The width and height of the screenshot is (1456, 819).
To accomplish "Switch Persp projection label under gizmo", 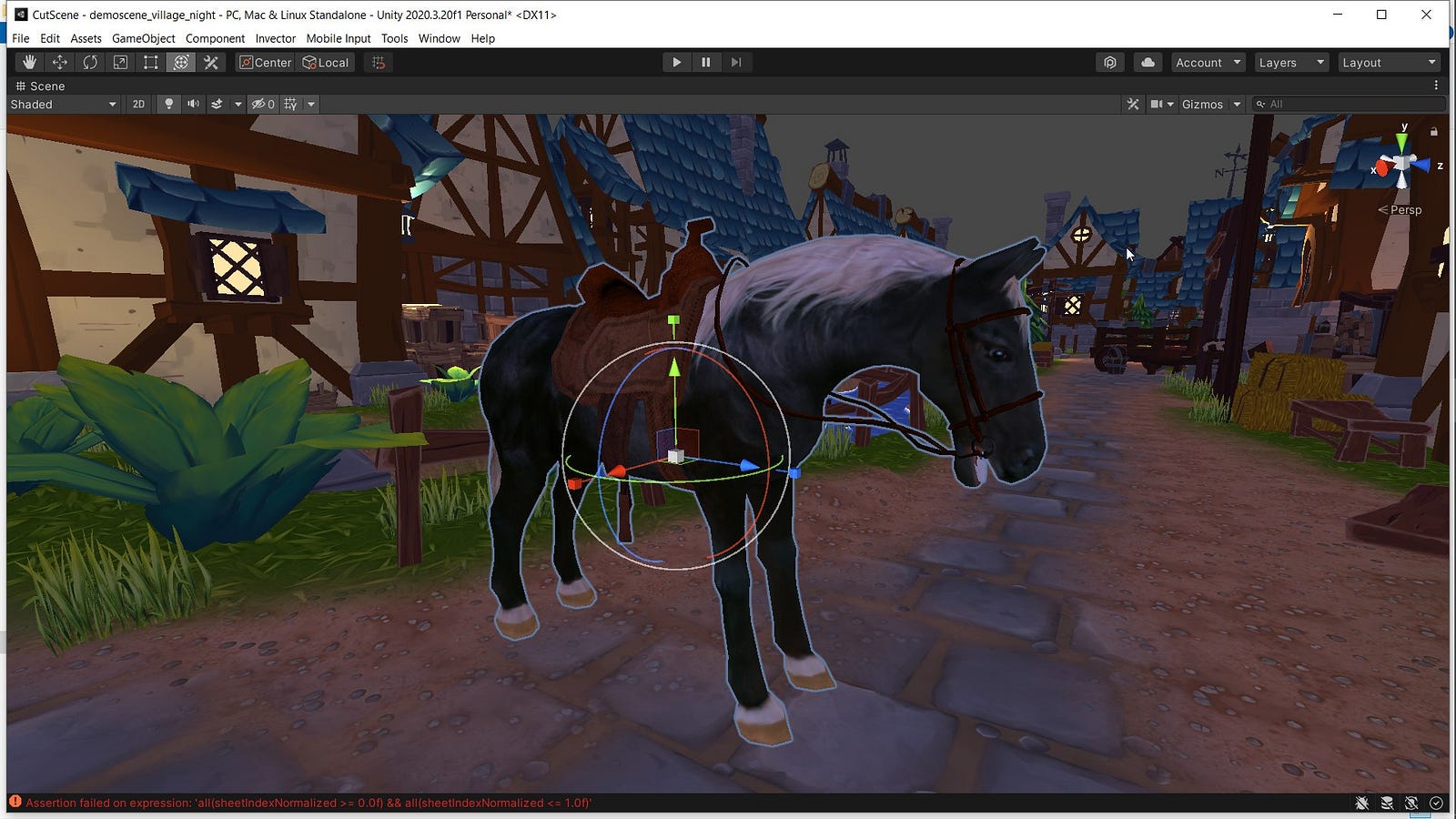I will pos(1400,209).
